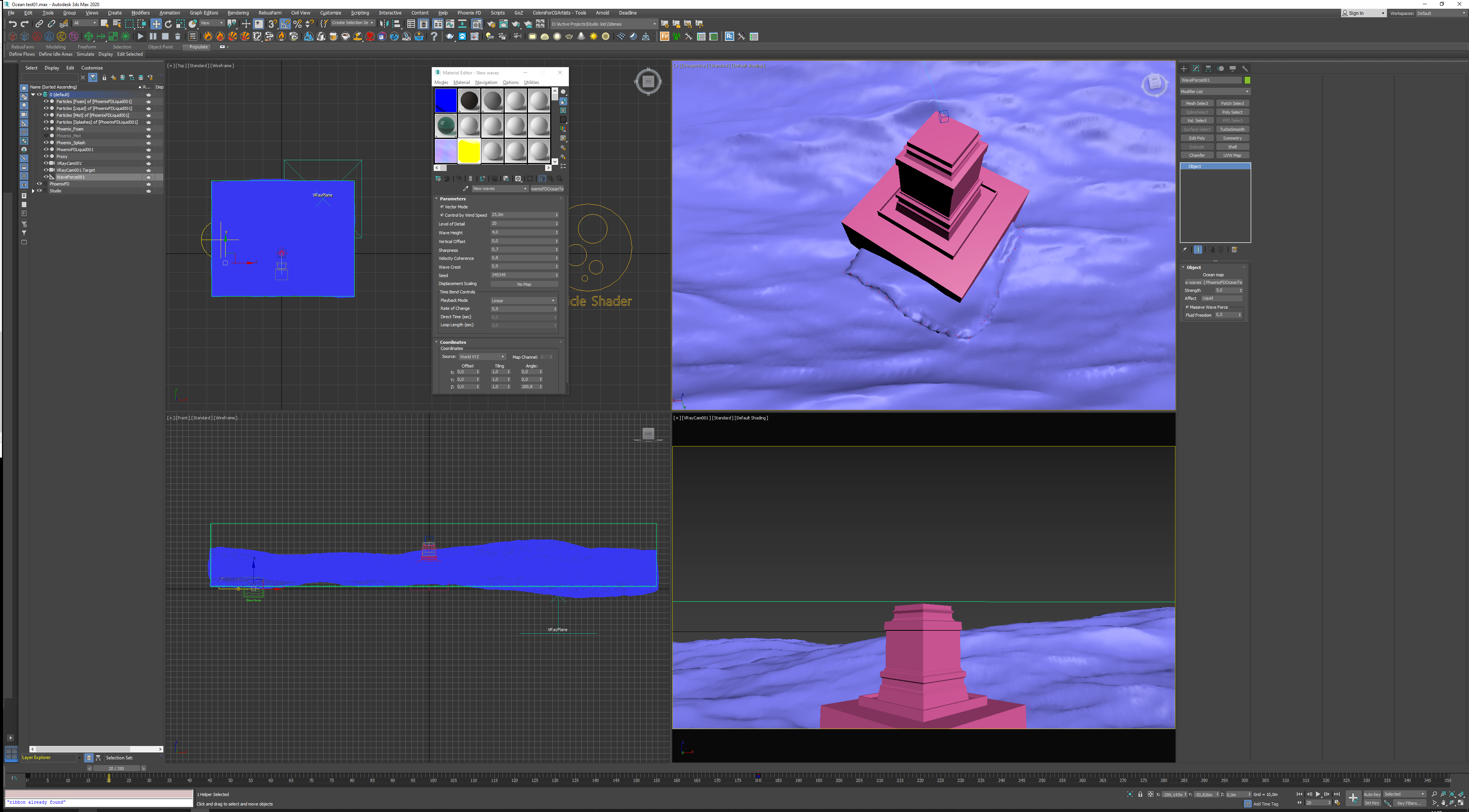
Task: Click the Get Material icon in Material Editor
Action: pos(438,178)
